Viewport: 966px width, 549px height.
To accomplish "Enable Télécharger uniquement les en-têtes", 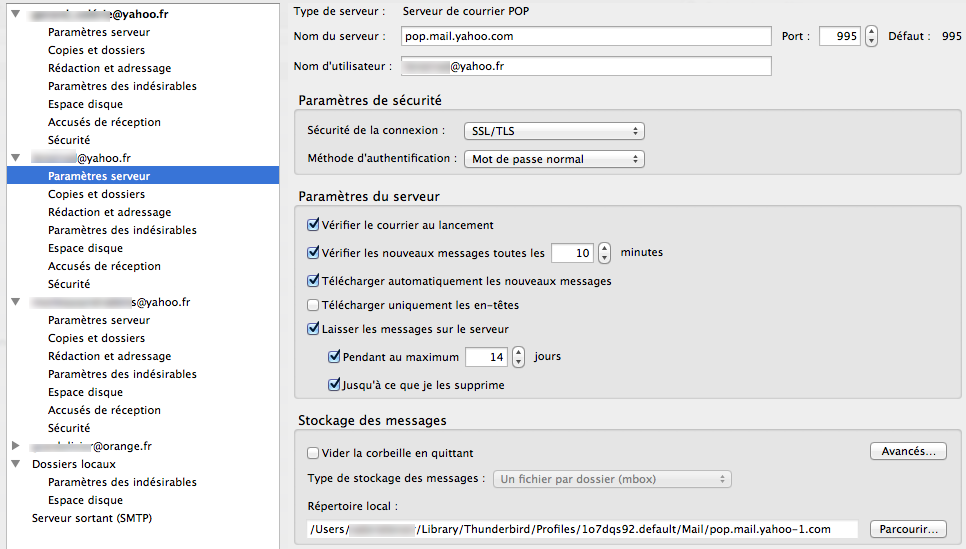I will pyautogui.click(x=313, y=305).
